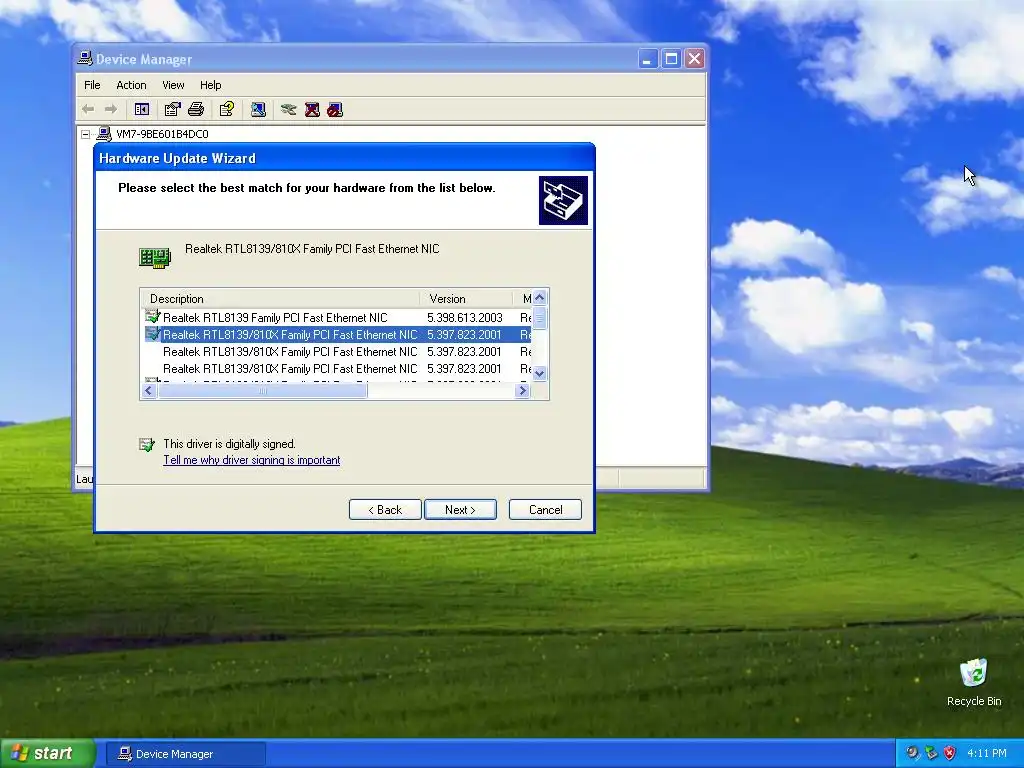The image size is (1024, 768).
Task: Click the Device Manager title bar icon
Action: click(85, 59)
